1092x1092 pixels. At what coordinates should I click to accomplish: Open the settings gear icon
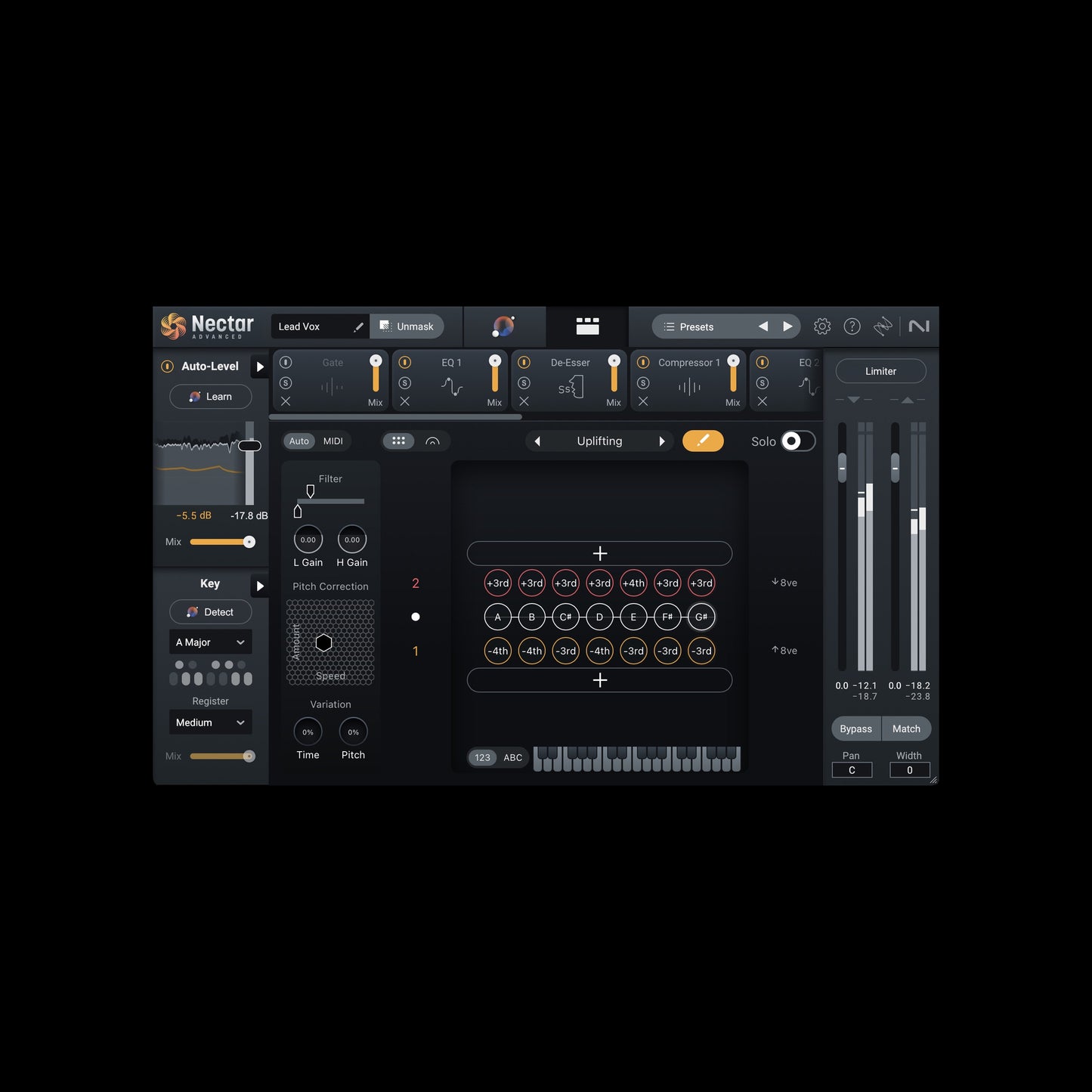click(x=822, y=326)
